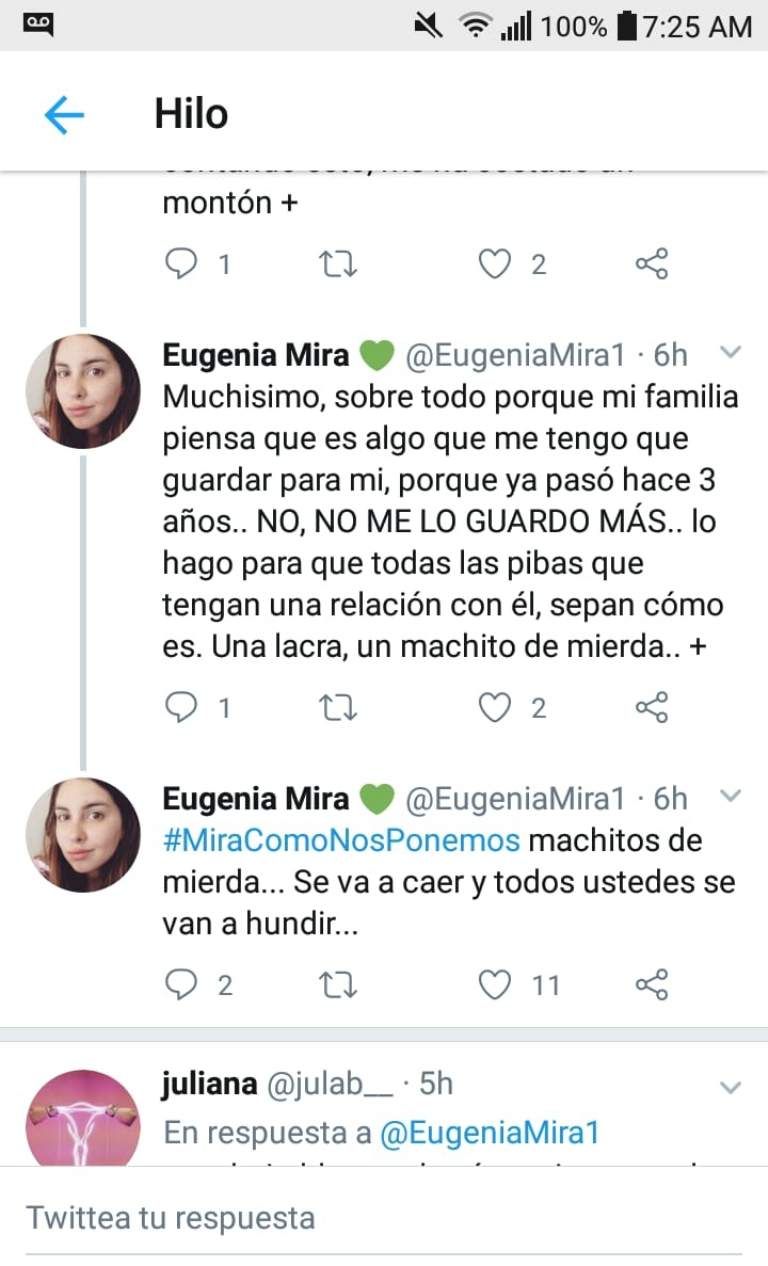The width and height of the screenshot is (768, 1266).
Task: Open options chevron on #MiraComoNosPonemos tweet
Action: point(731,797)
